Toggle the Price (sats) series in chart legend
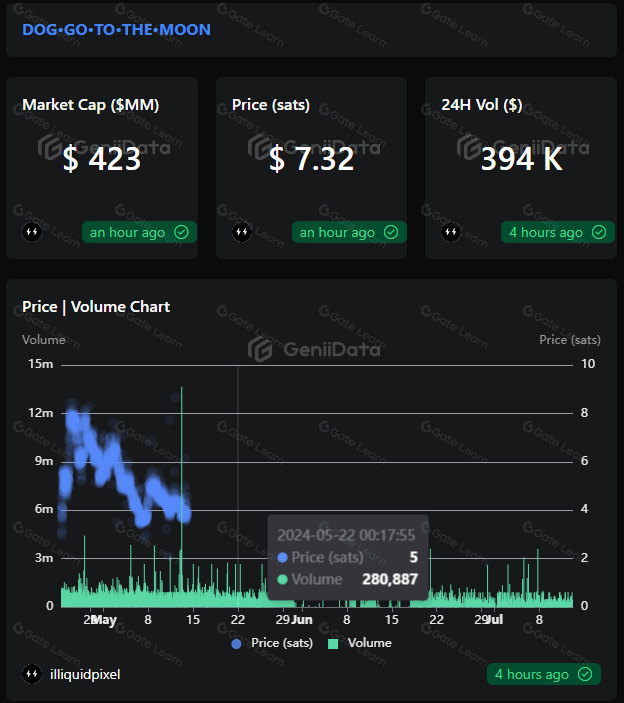The width and height of the screenshot is (624, 703). click(272, 643)
